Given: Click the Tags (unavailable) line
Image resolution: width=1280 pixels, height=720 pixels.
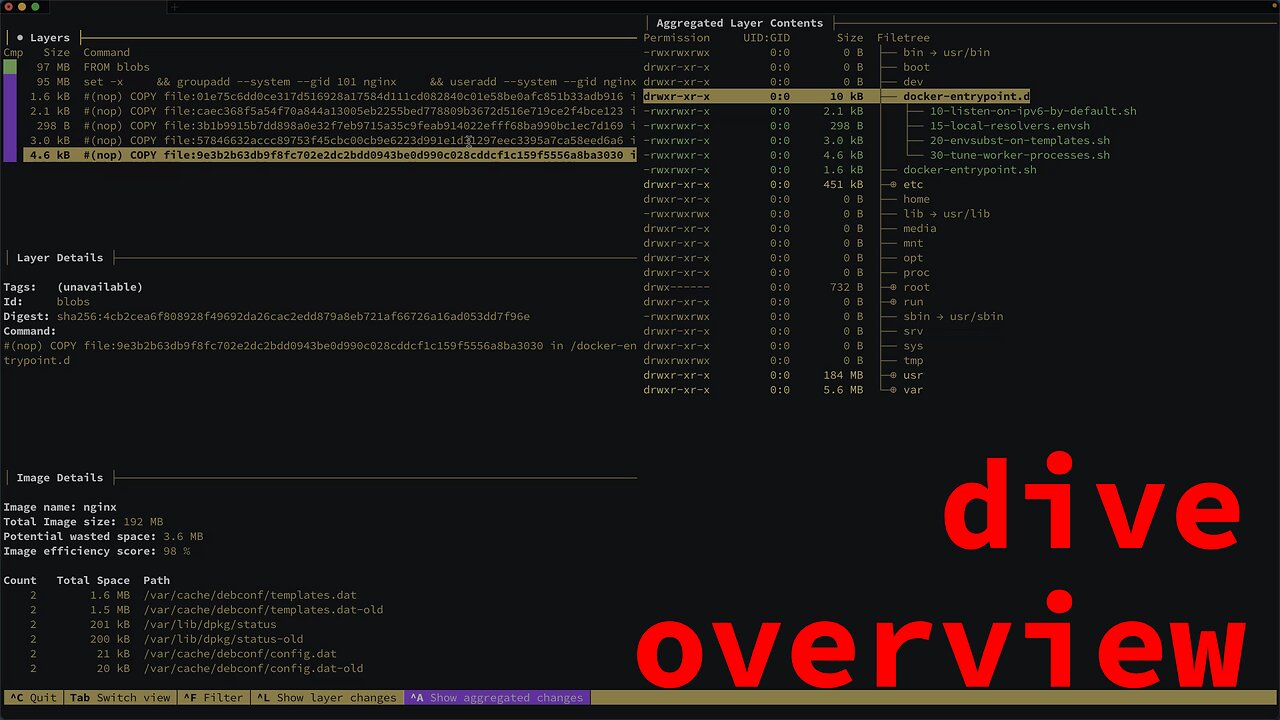Looking at the screenshot, I should (x=73, y=287).
